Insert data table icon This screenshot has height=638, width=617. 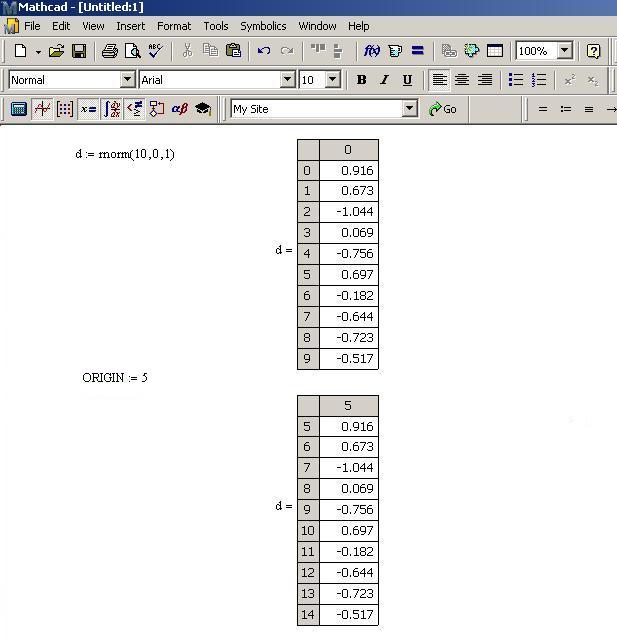(495, 51)
